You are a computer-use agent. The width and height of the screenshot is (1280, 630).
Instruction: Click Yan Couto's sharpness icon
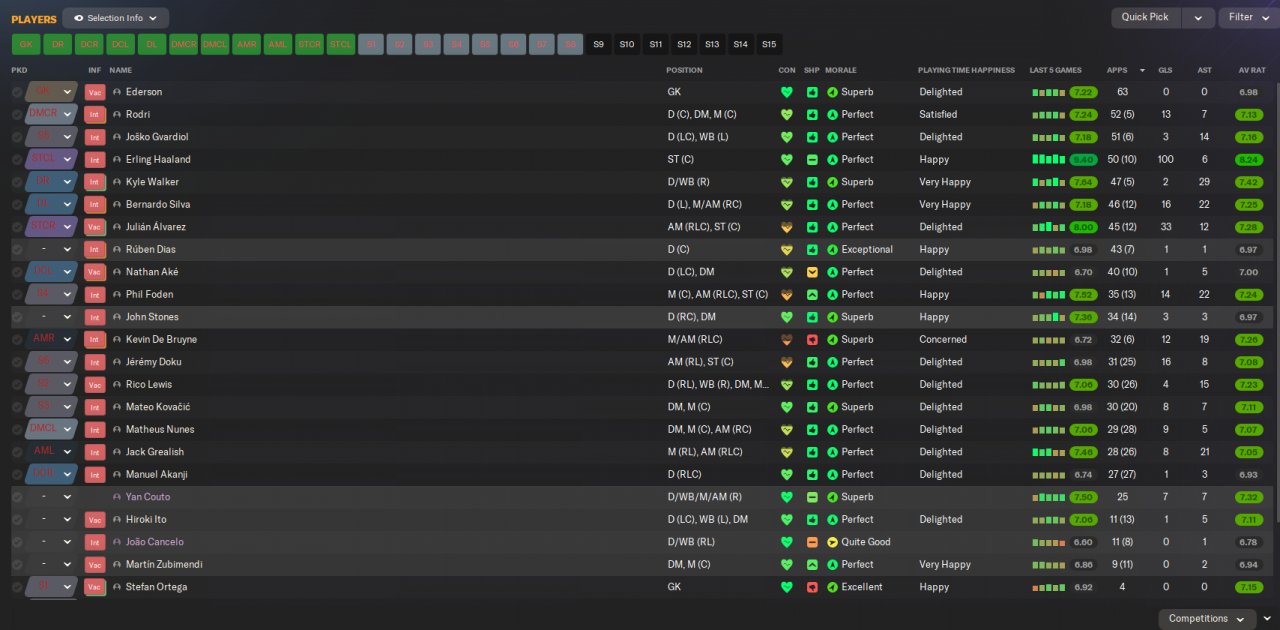[x=812, y=497]
